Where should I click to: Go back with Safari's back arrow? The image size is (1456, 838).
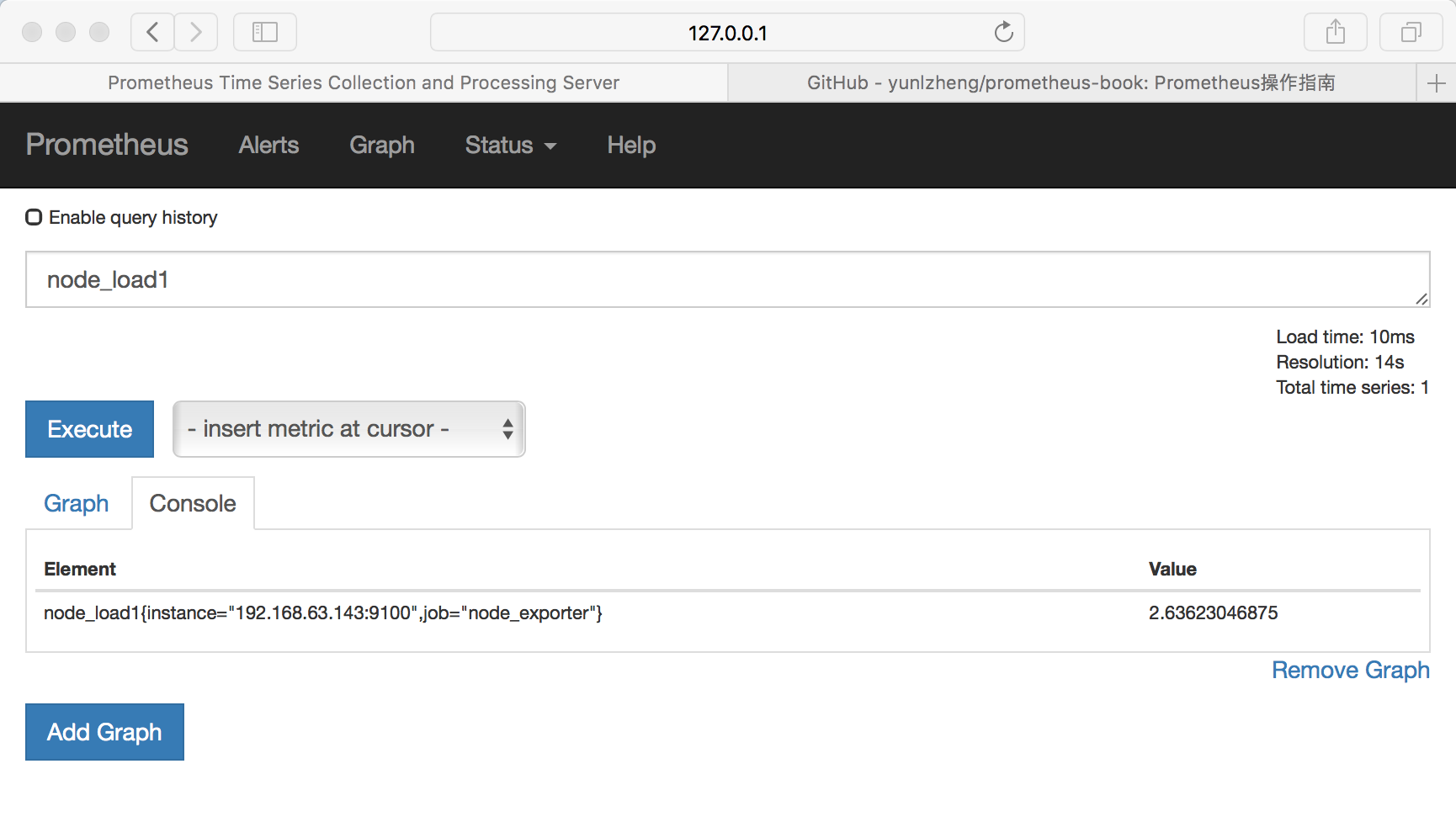click(152, 32)
